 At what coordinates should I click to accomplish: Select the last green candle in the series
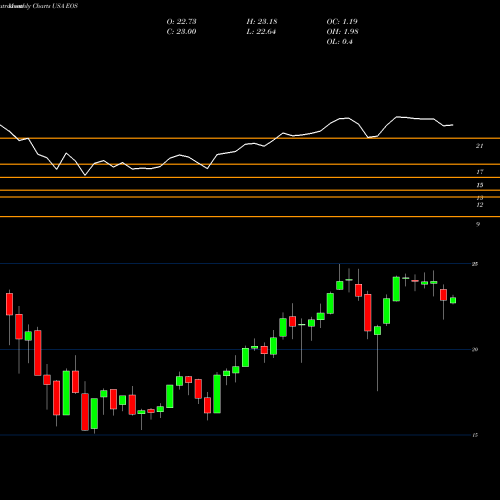coord(453,300)
